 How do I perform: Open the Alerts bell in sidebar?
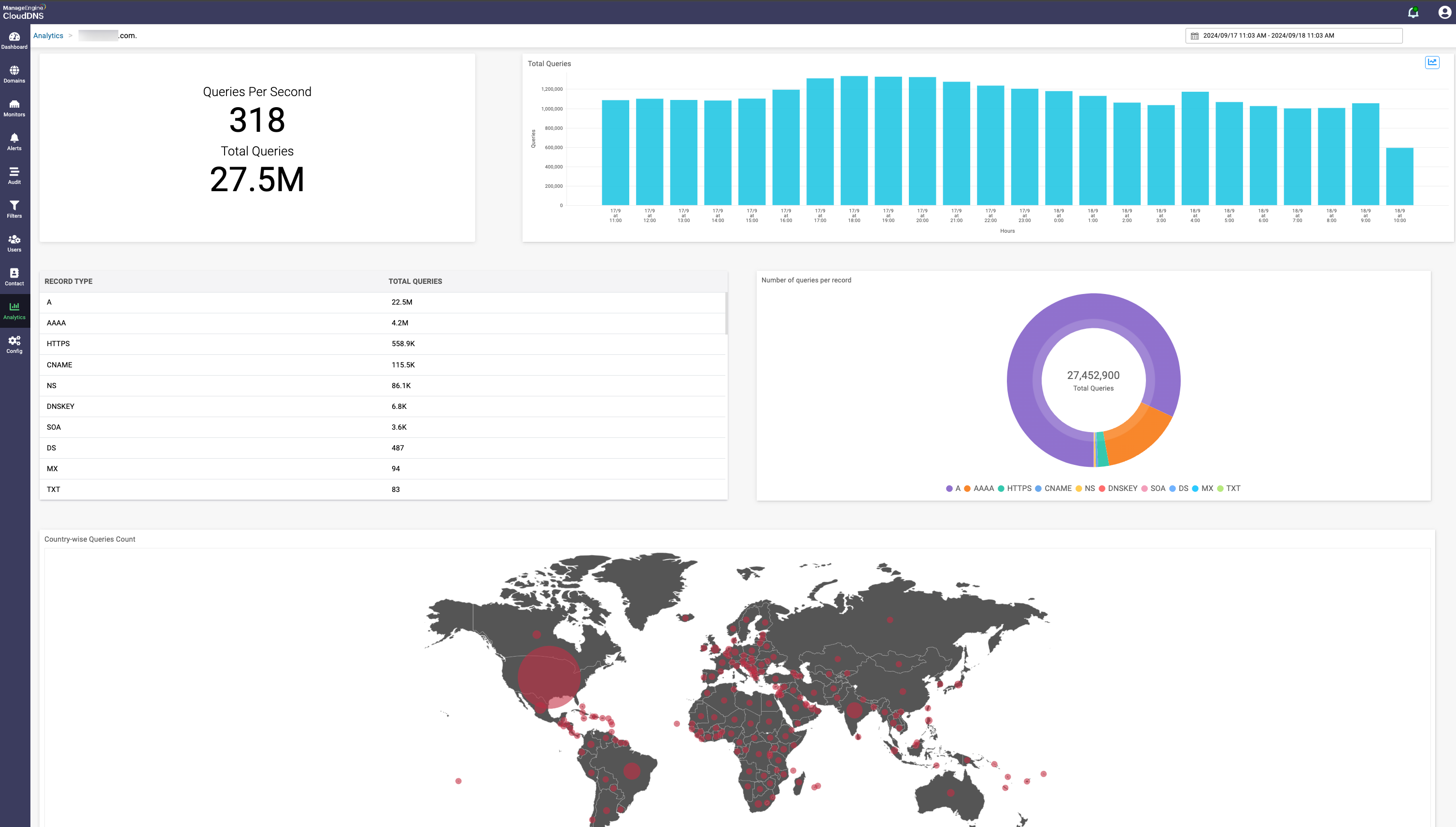click(x=14, y=141)
